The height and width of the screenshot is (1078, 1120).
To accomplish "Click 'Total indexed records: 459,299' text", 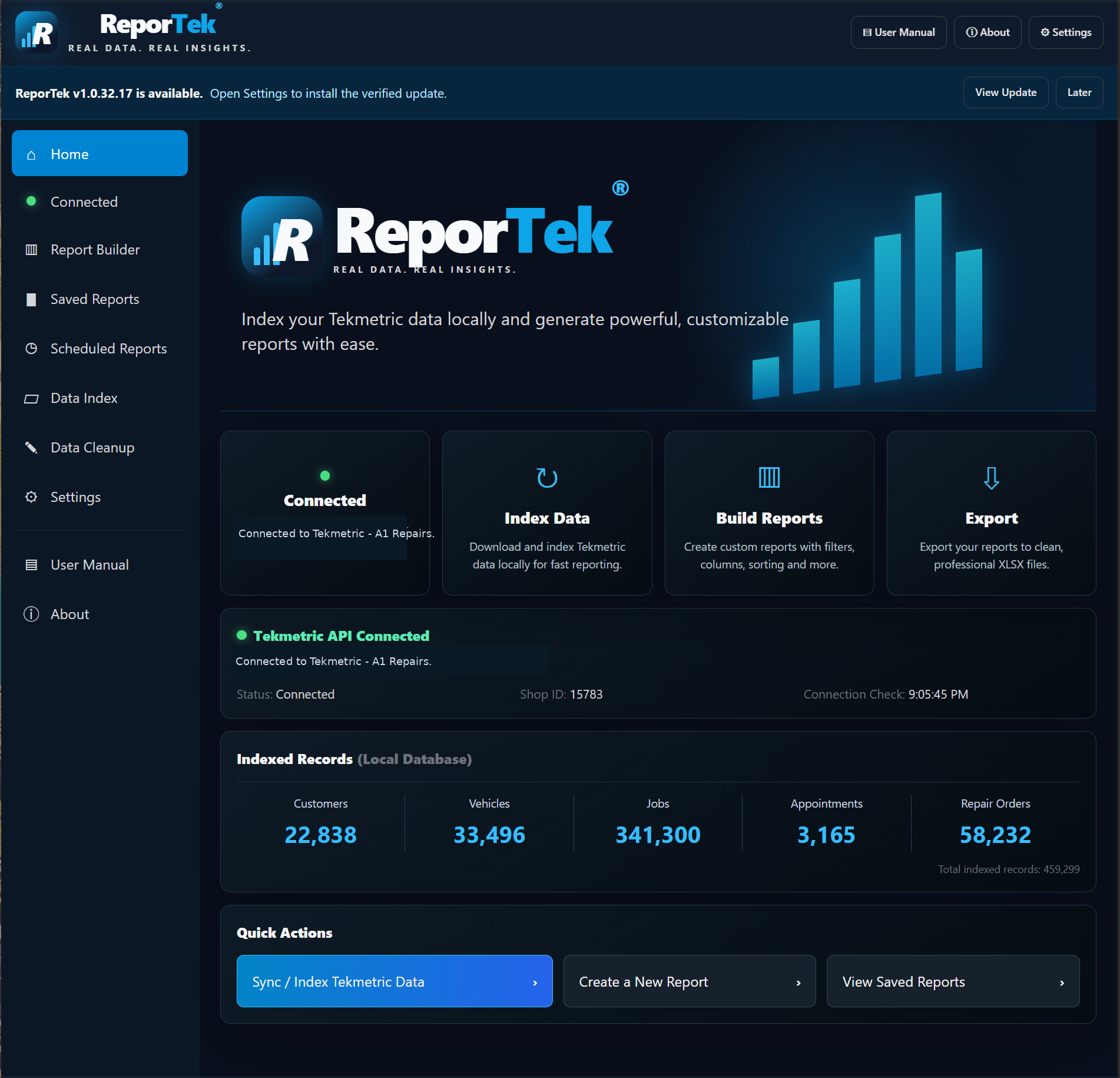I will click(1009, 869).
